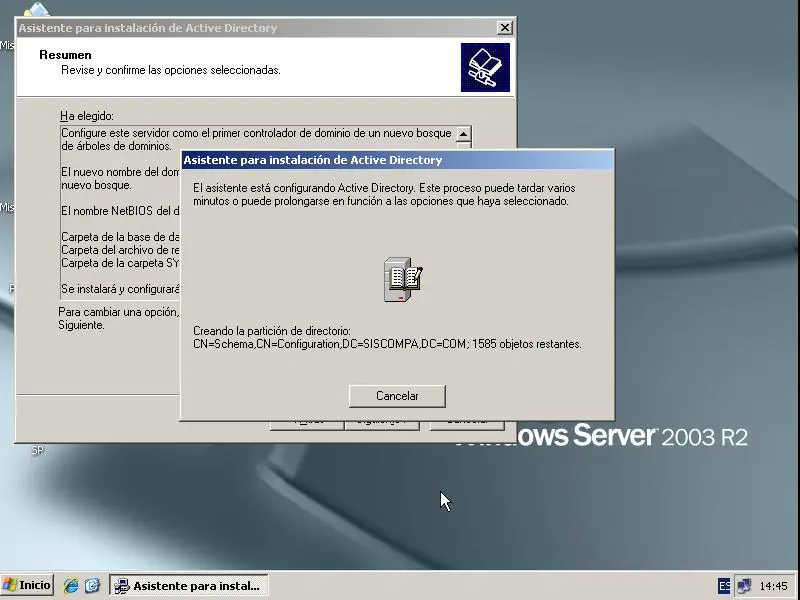Screen dimensions: 800x600
Task: Click the 'Carpeta de la base de' summary line
Action: pyautogui.click(x=120, y=237)
